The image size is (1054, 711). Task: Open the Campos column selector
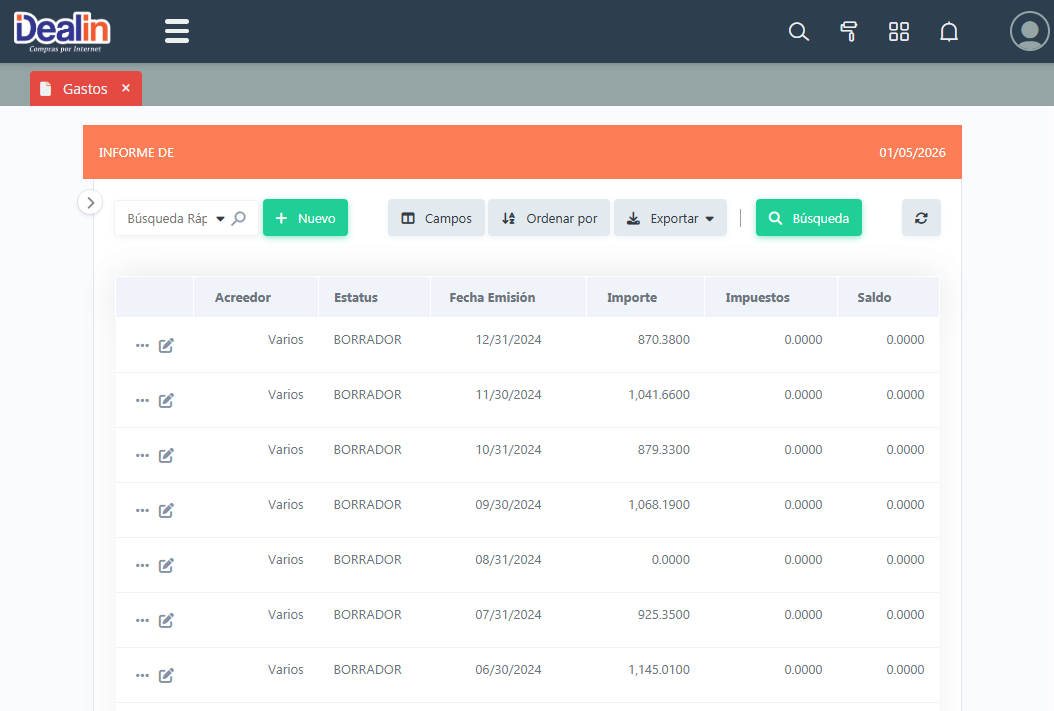coord(436,218)
